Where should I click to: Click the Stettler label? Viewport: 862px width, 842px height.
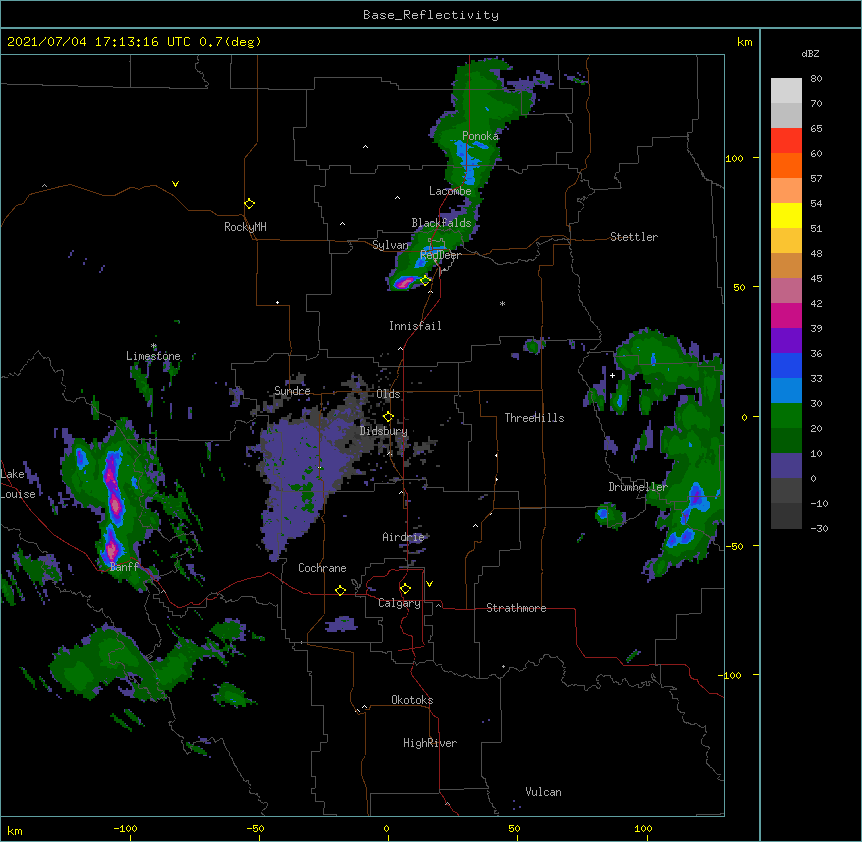(634, 237)
